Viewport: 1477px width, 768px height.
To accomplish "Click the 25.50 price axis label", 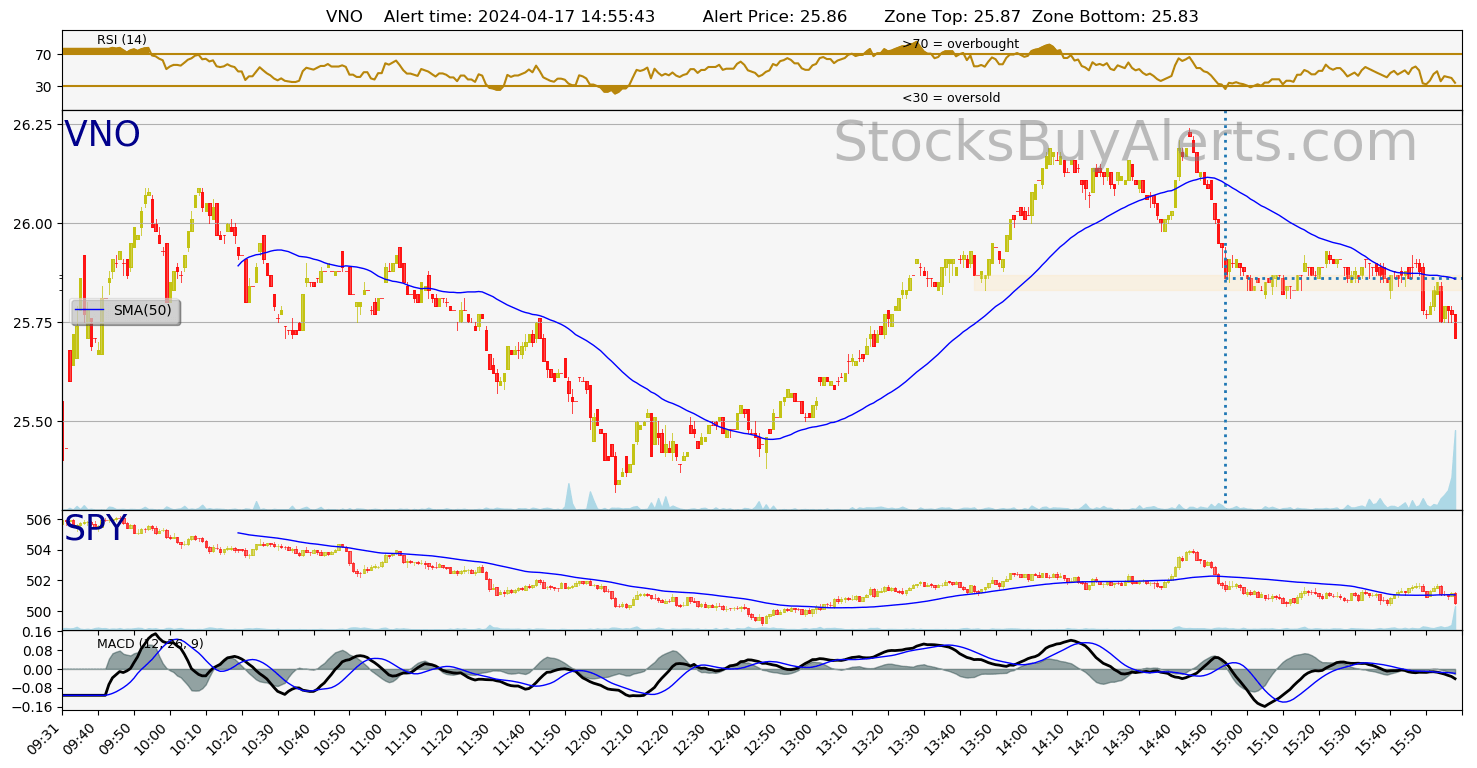I will tap(34, 422).
